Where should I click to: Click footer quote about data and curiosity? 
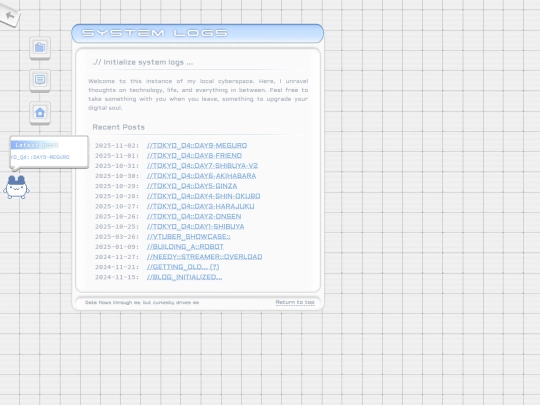point(142,302)
